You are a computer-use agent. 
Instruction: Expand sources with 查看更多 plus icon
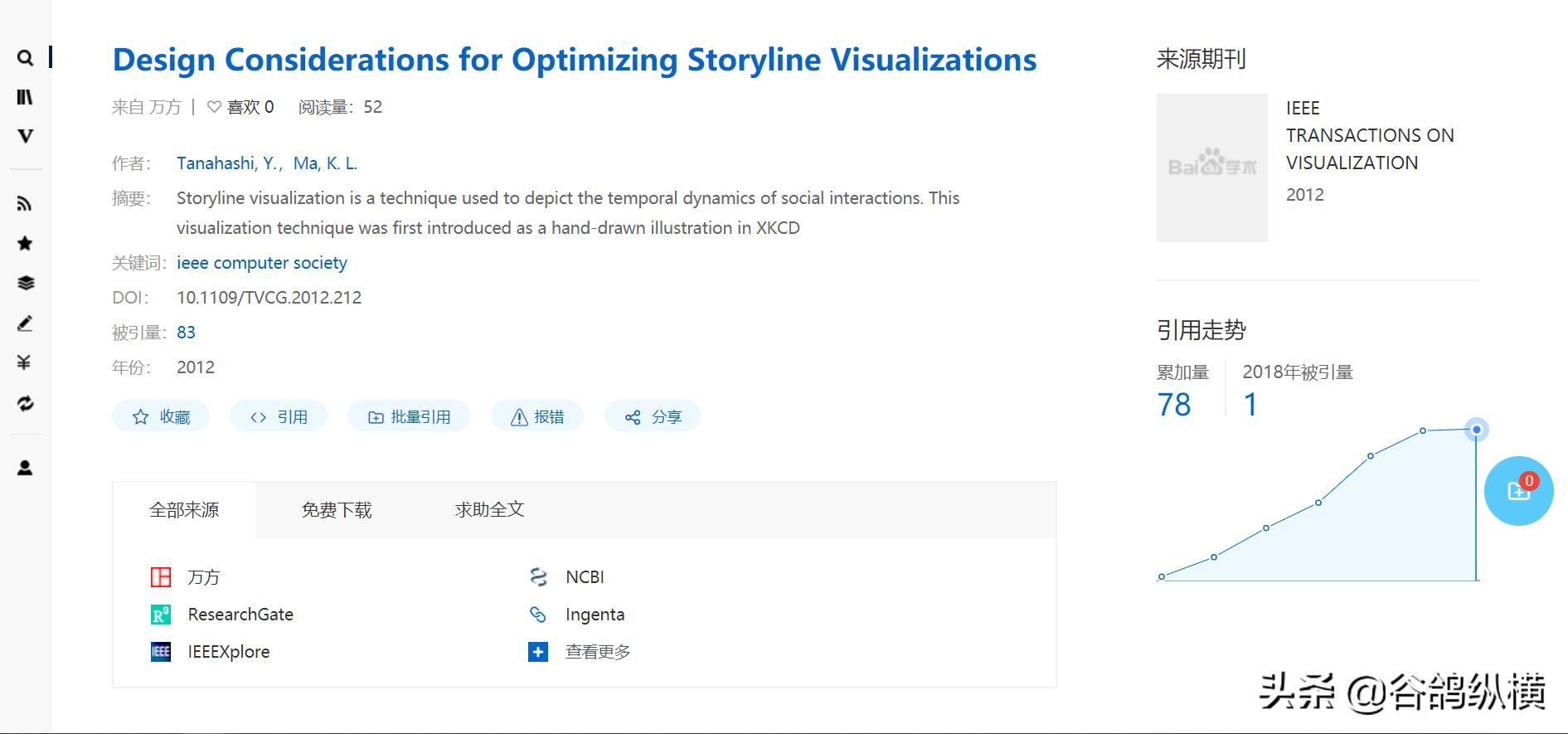click(x=538, y=652)
